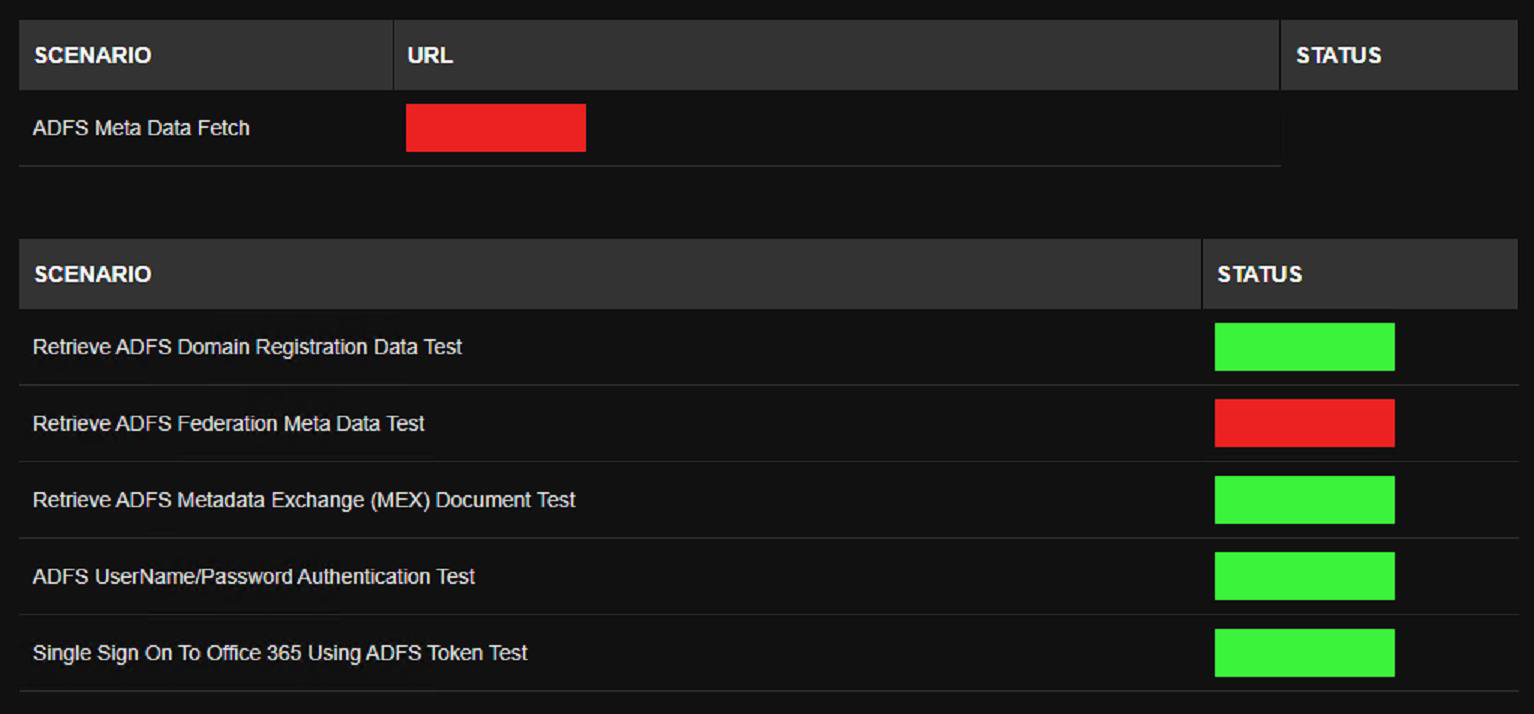Click the ADFS Meta Data Fetch scenario
Image resolution: width=1534 pixels, height=714 pixels.
[141, 128]
